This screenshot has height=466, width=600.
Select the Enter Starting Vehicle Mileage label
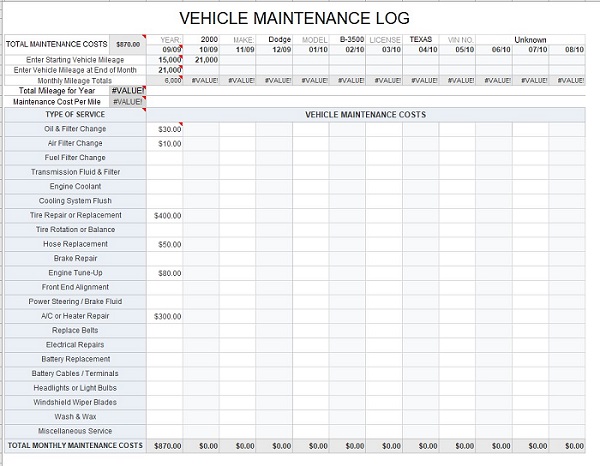click(75, 60)
